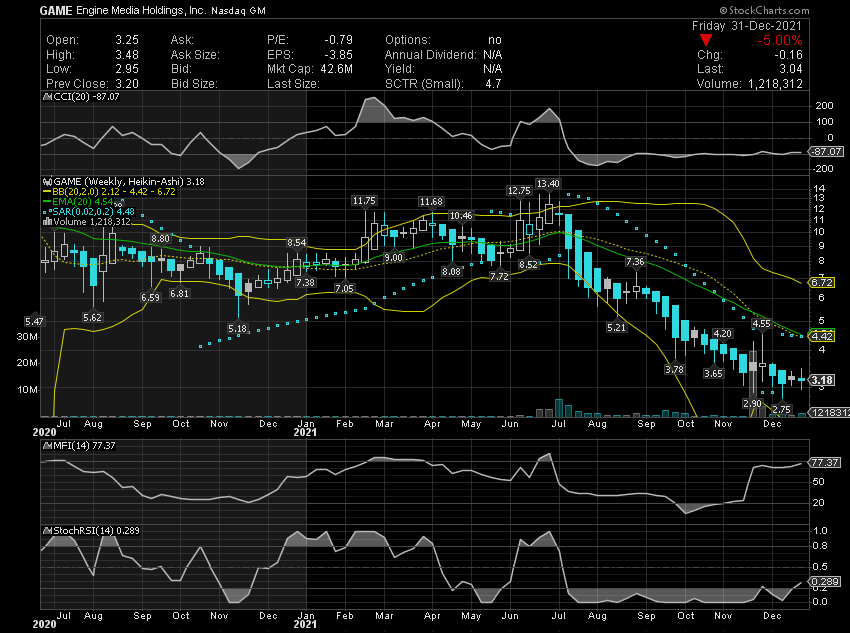Viewport: 850px width, 633px height.
Task: Click the High value 3.48
Action: (x=127, y=55)
